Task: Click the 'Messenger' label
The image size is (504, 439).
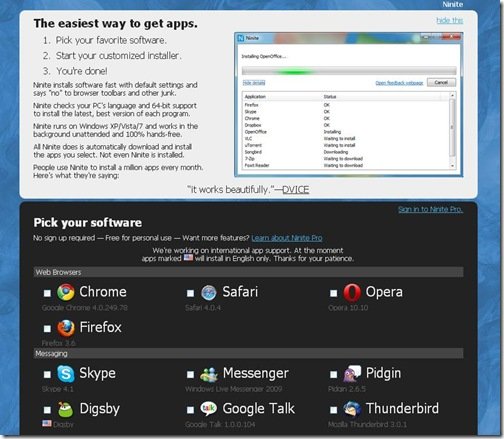Action: coord(256,374)
